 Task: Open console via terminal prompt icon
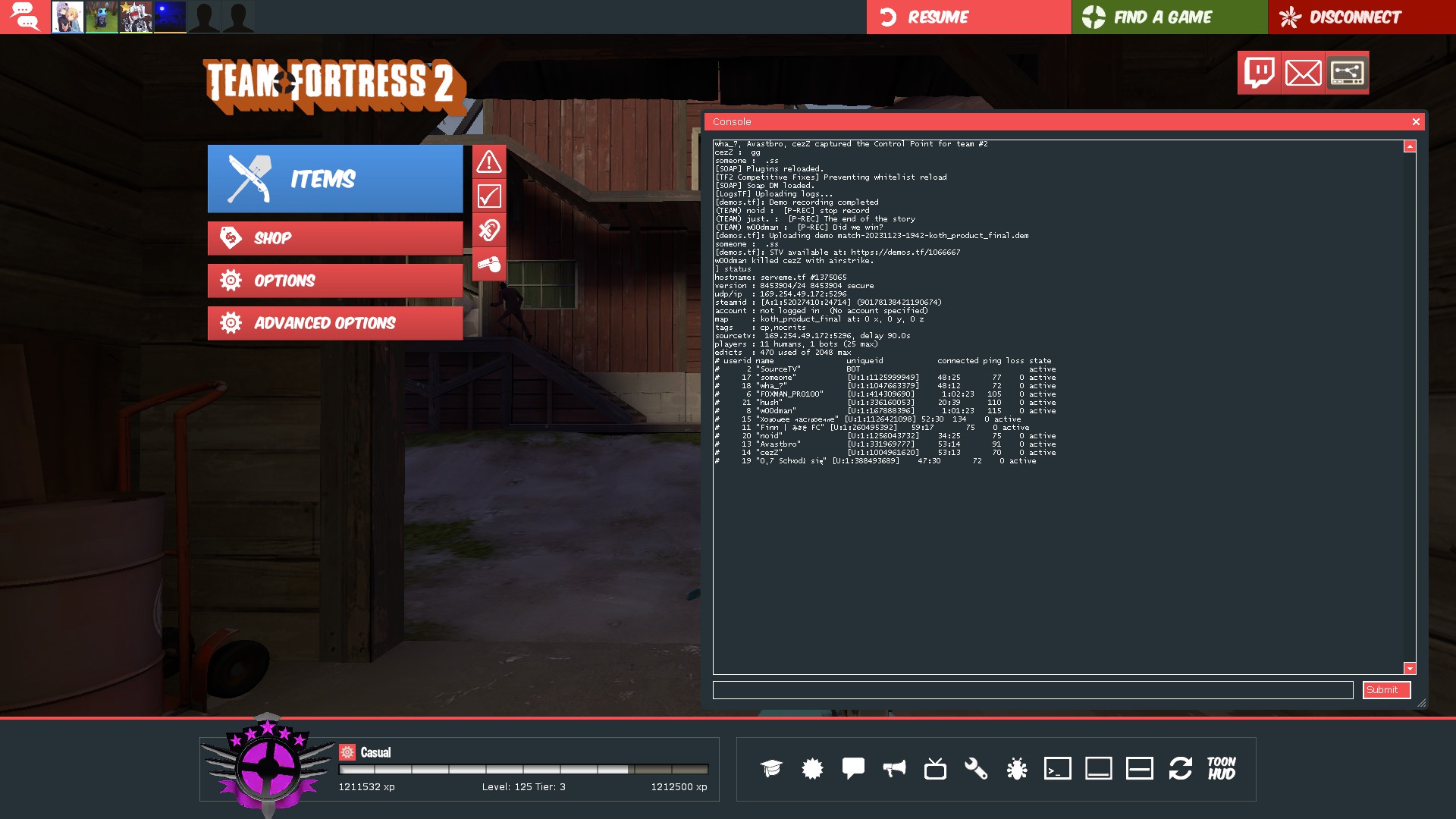click(x=1058, y=768)
